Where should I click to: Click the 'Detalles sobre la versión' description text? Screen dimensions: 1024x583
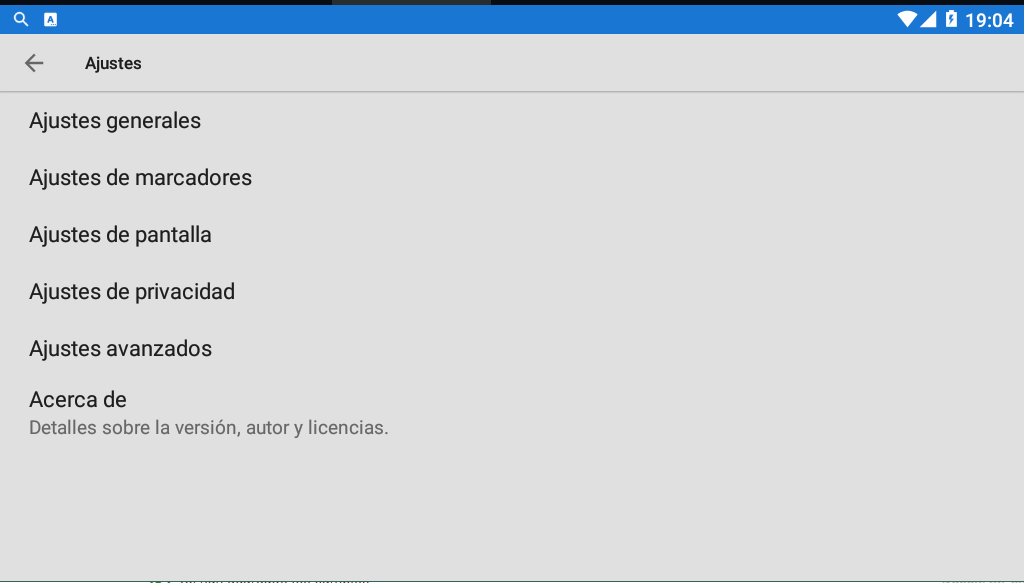click(208, 428)
